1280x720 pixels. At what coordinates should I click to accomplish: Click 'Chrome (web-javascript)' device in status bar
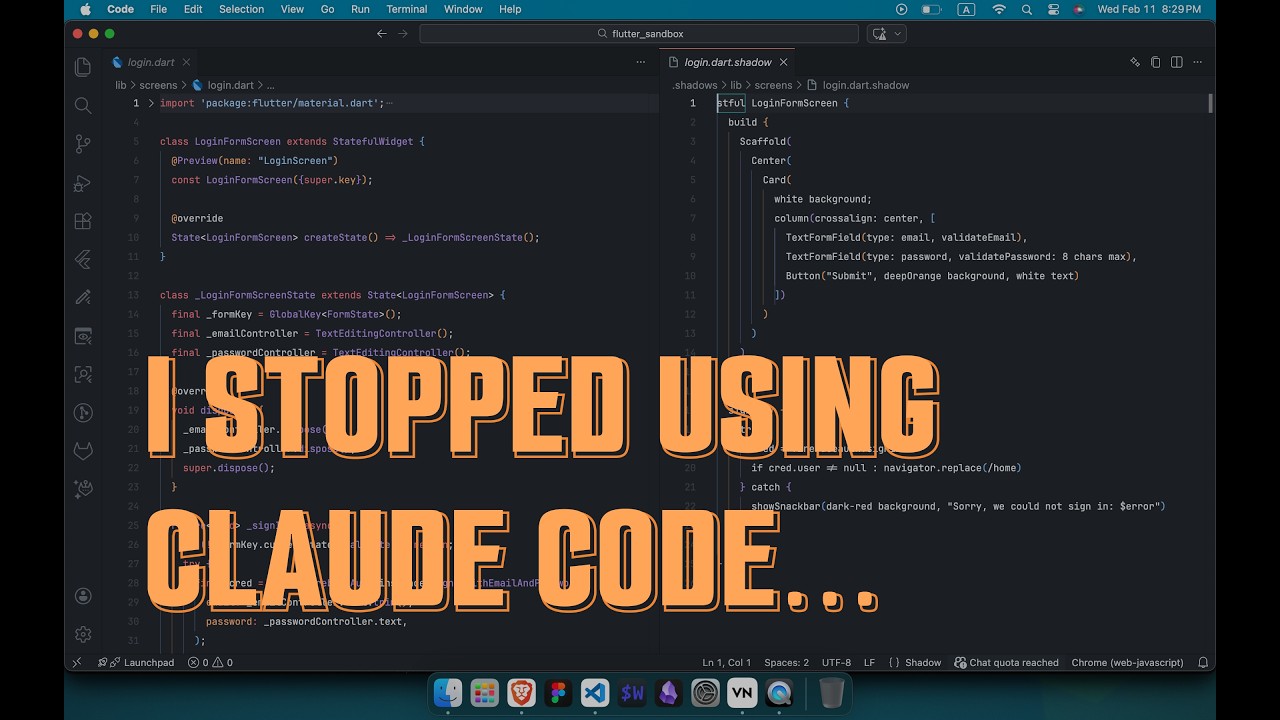click(1127, 662)
